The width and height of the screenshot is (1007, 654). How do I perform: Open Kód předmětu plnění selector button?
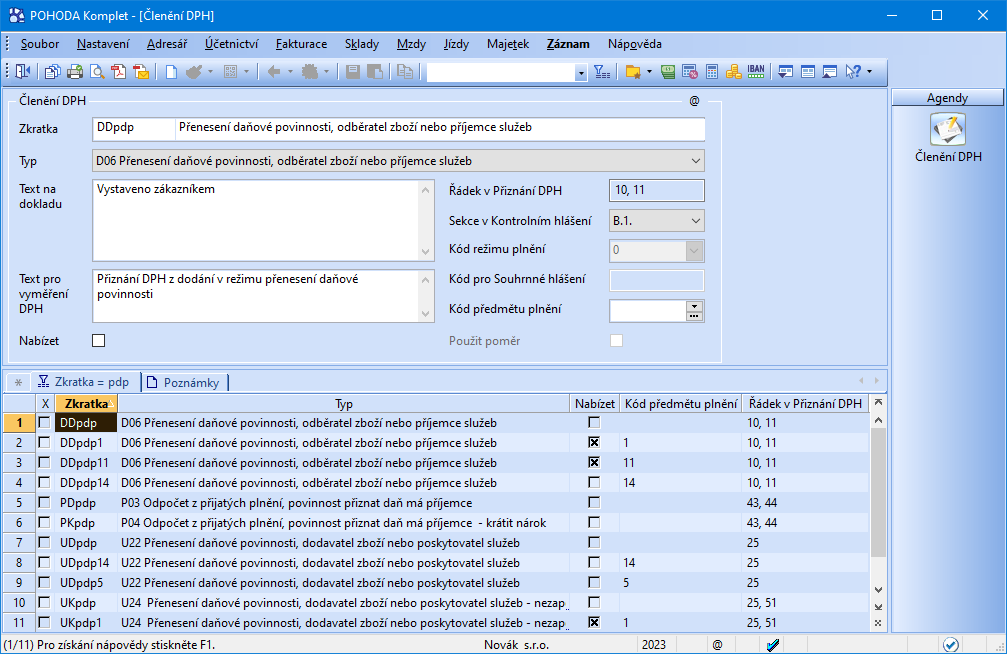694,311
